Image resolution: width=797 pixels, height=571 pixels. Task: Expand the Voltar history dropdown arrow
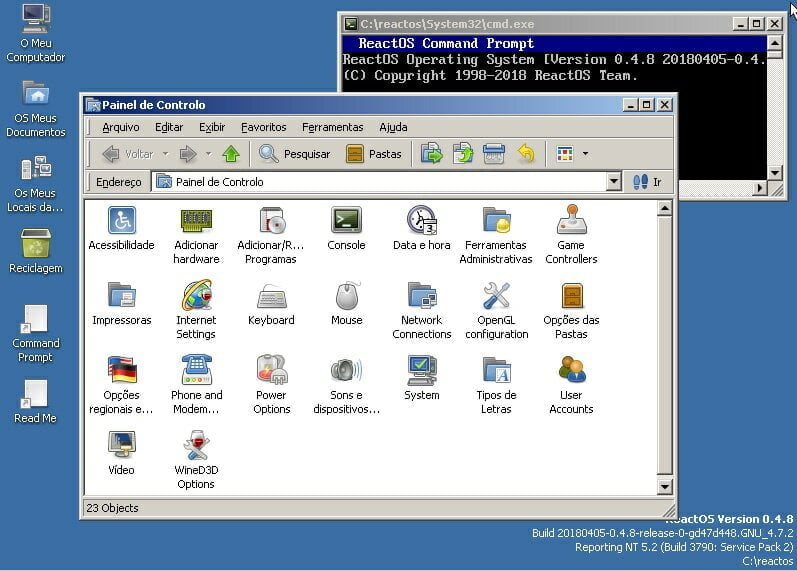(166, 154)
